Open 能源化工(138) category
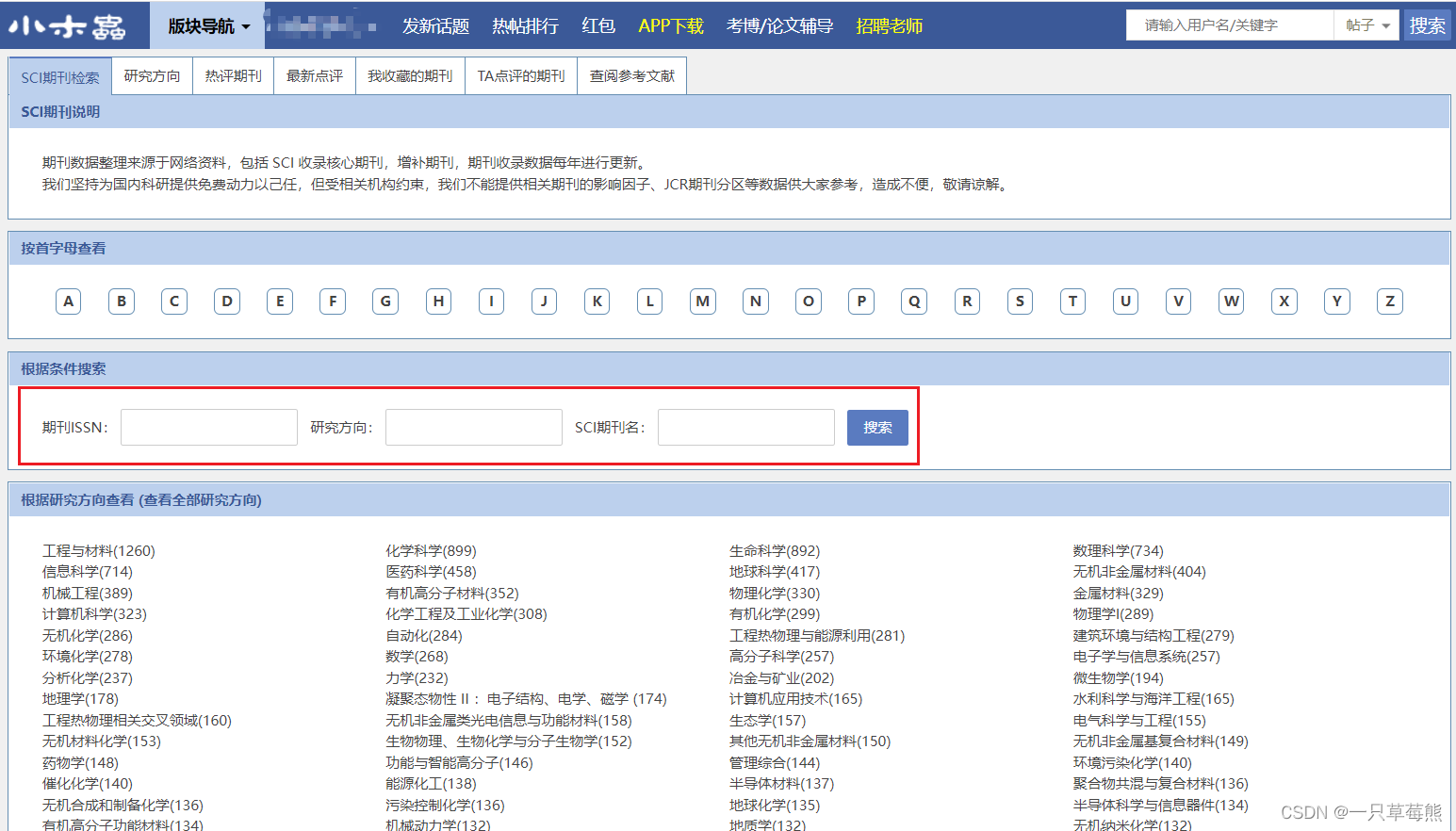Viewport: 1456px width, 831px height. pyautogui.click(x=431, y=784)
